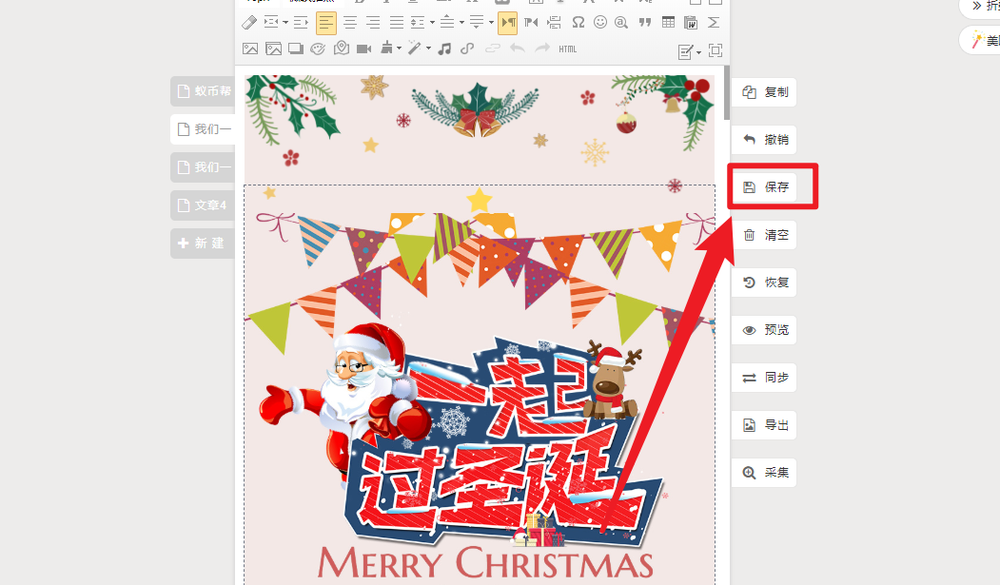The image size is (1000, 585).
Task: Click the 采集 collect button
Action: tap(764, 473)
